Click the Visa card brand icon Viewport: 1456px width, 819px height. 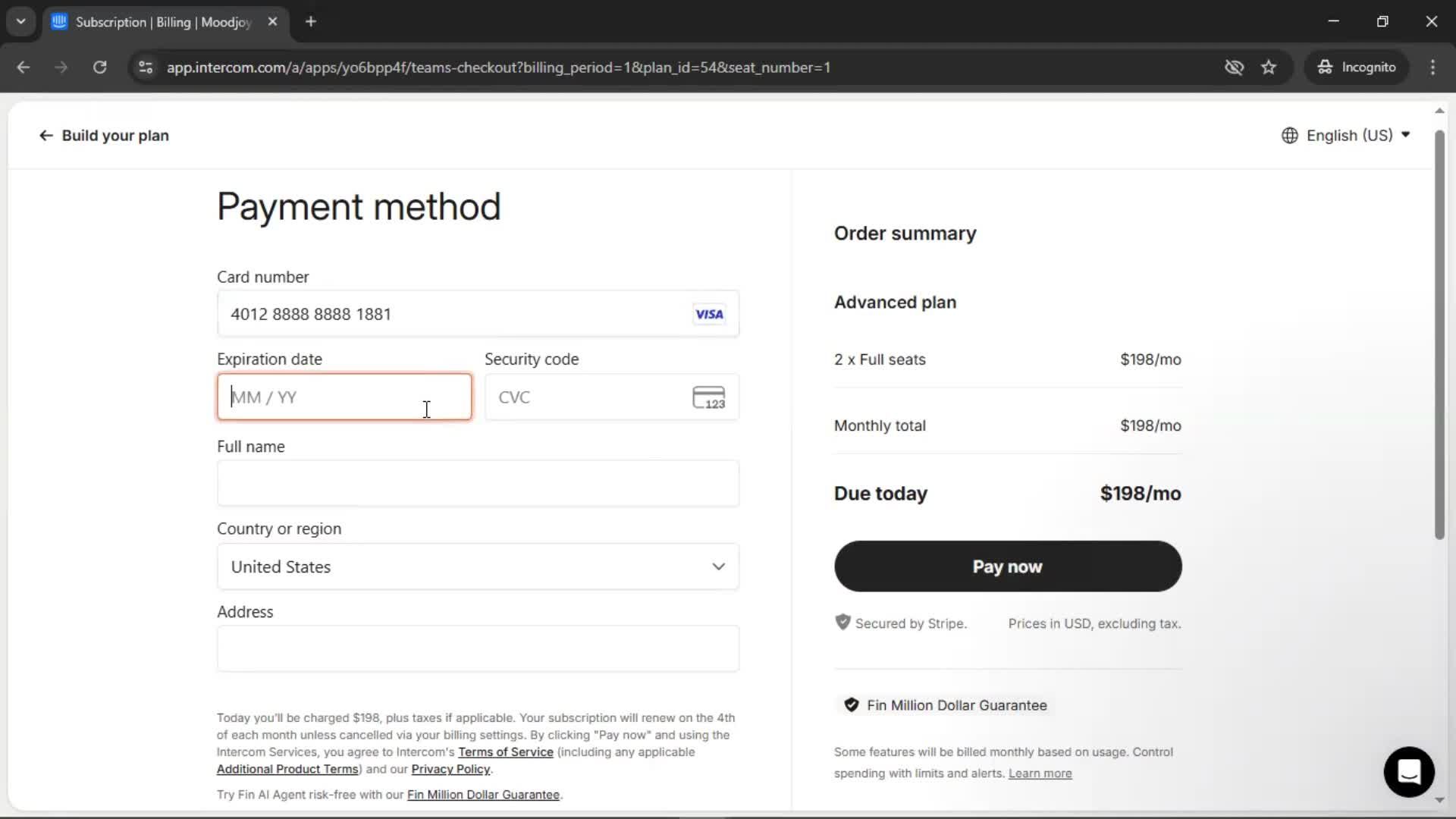point(709,314)
